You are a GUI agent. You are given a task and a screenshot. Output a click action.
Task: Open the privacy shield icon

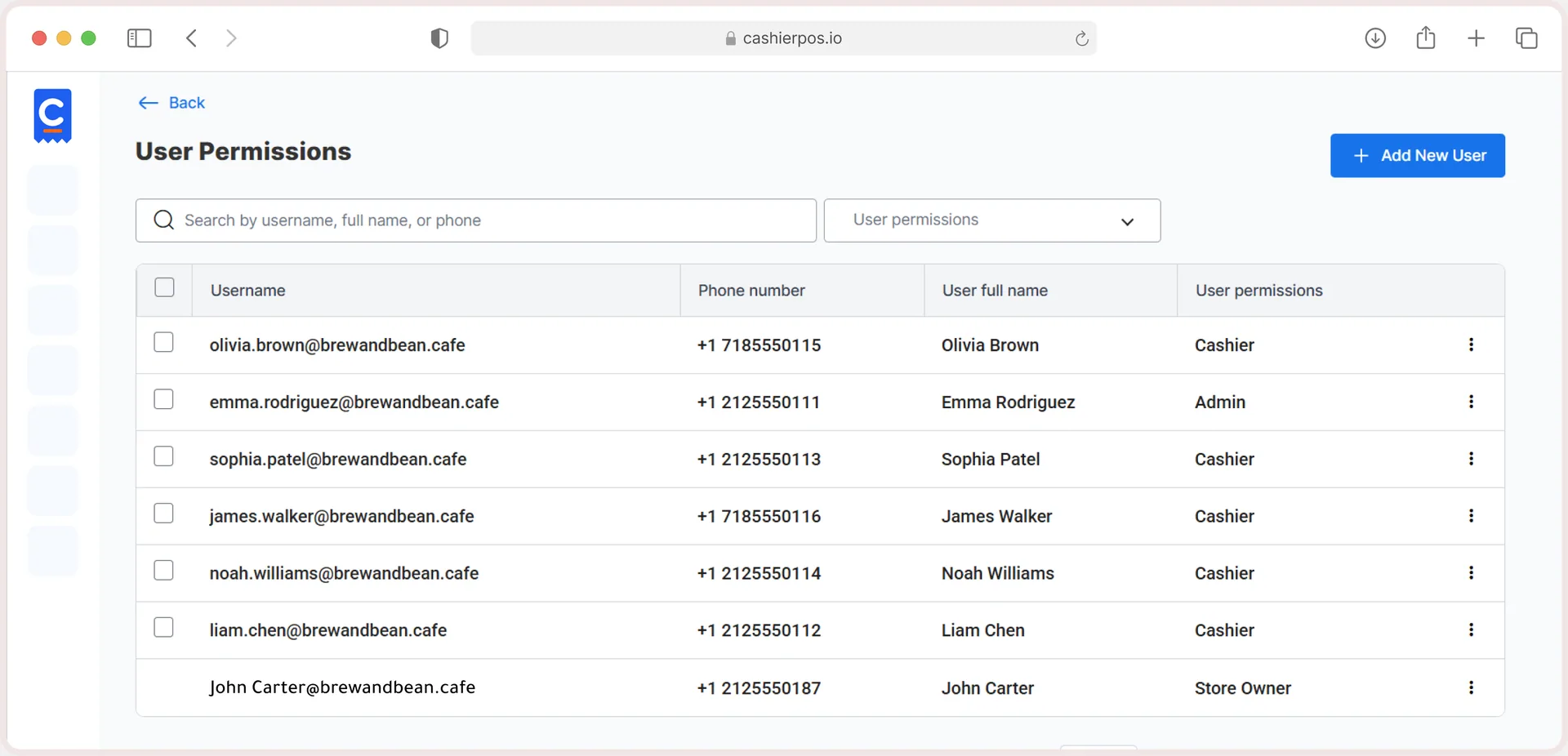tap(439, 38)
